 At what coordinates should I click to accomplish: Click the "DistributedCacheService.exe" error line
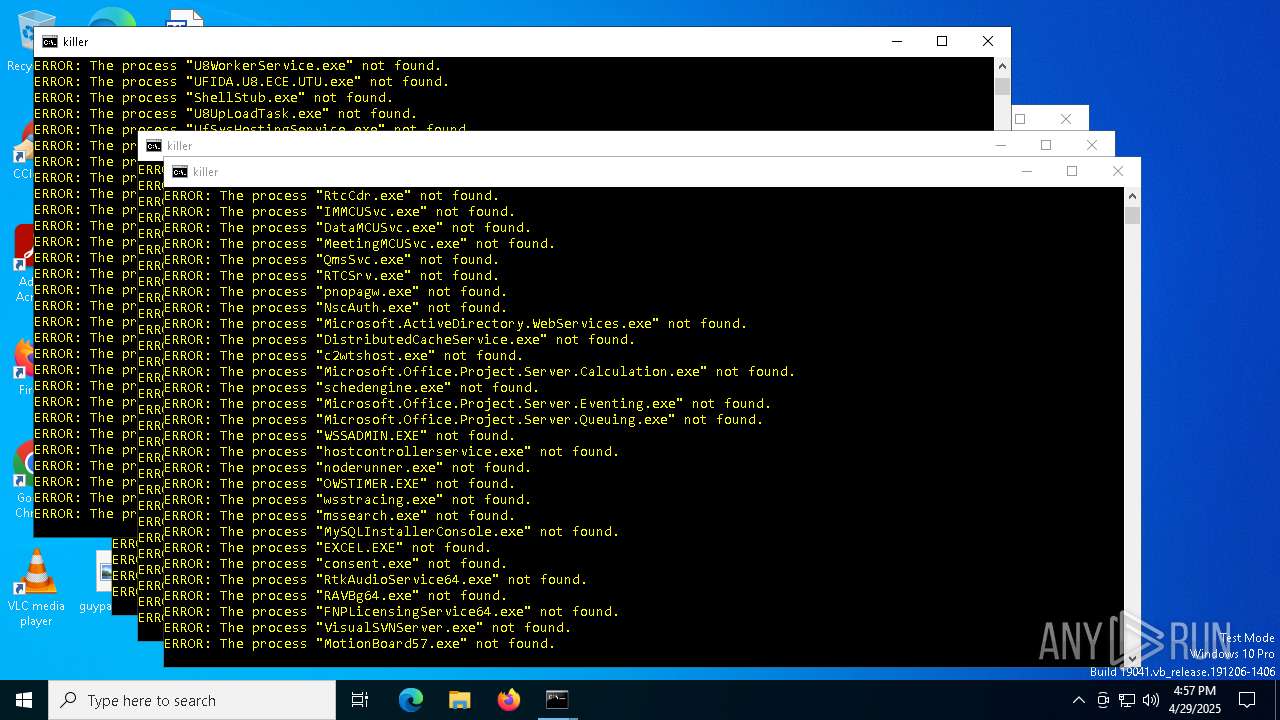click(x=400, y=340)
